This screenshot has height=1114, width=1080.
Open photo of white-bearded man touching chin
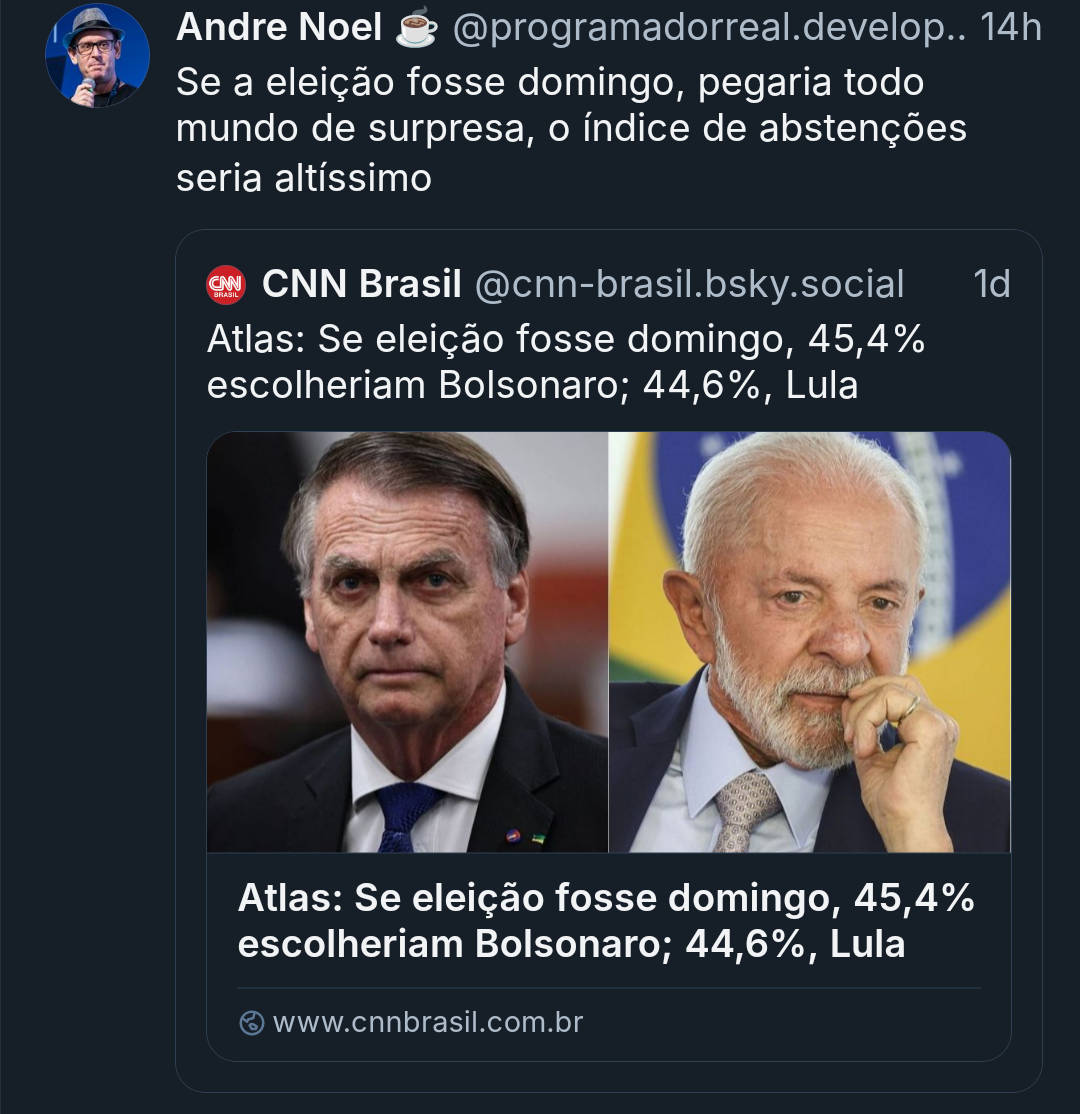click(x=810, y=642)
